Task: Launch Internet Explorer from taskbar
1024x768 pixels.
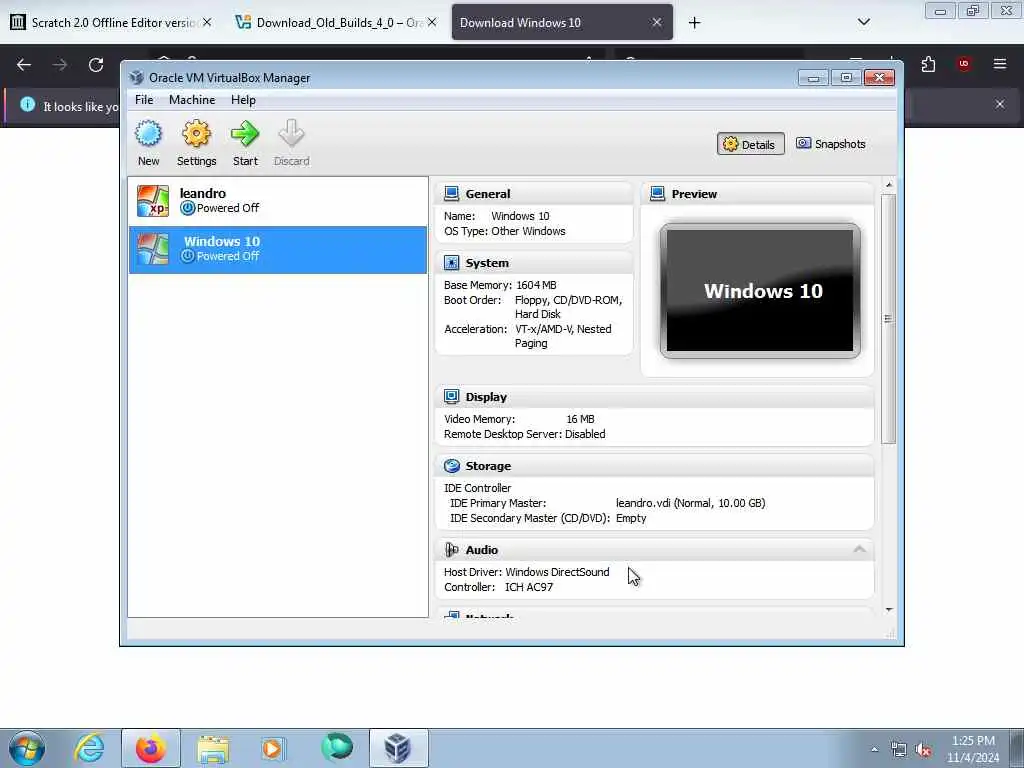Action: point(89,748)
